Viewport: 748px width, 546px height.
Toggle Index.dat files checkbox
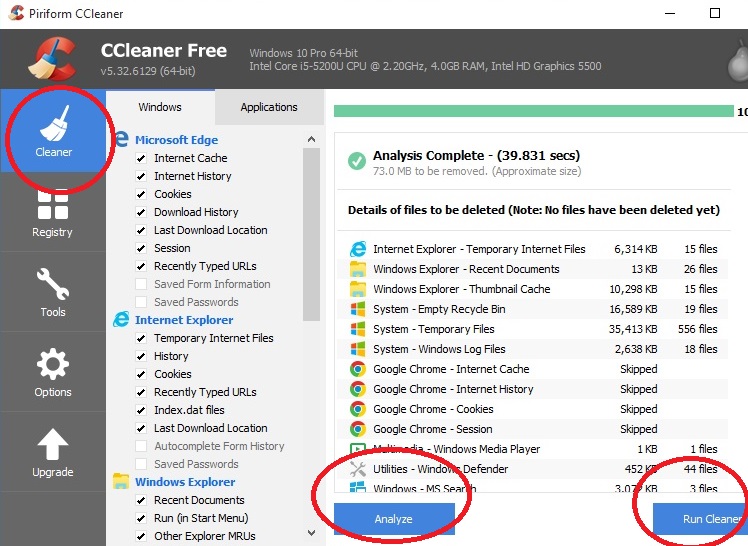click(141, 410)
